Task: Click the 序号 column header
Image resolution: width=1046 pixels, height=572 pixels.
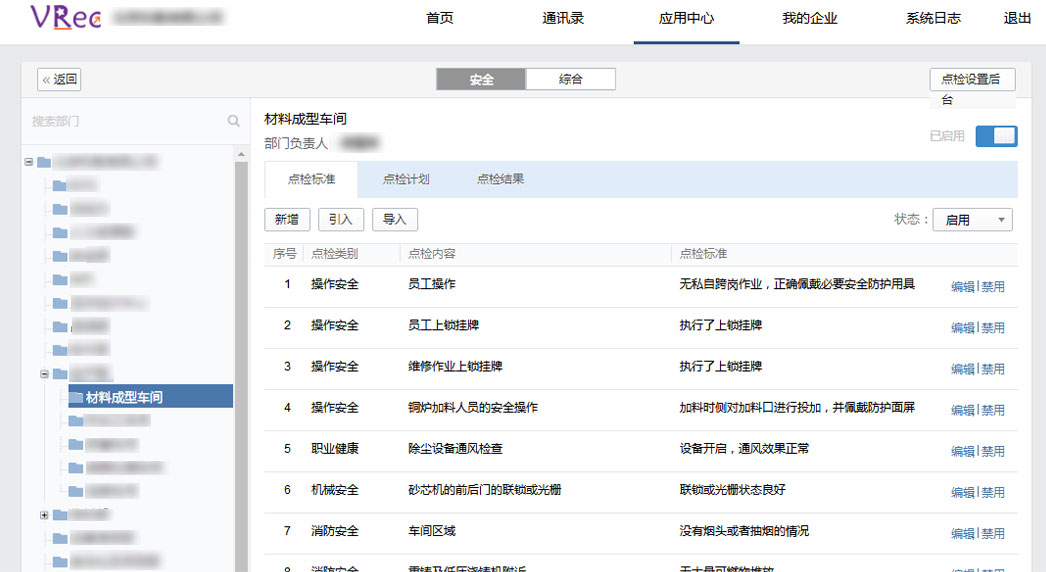Action: pos(285,254)
